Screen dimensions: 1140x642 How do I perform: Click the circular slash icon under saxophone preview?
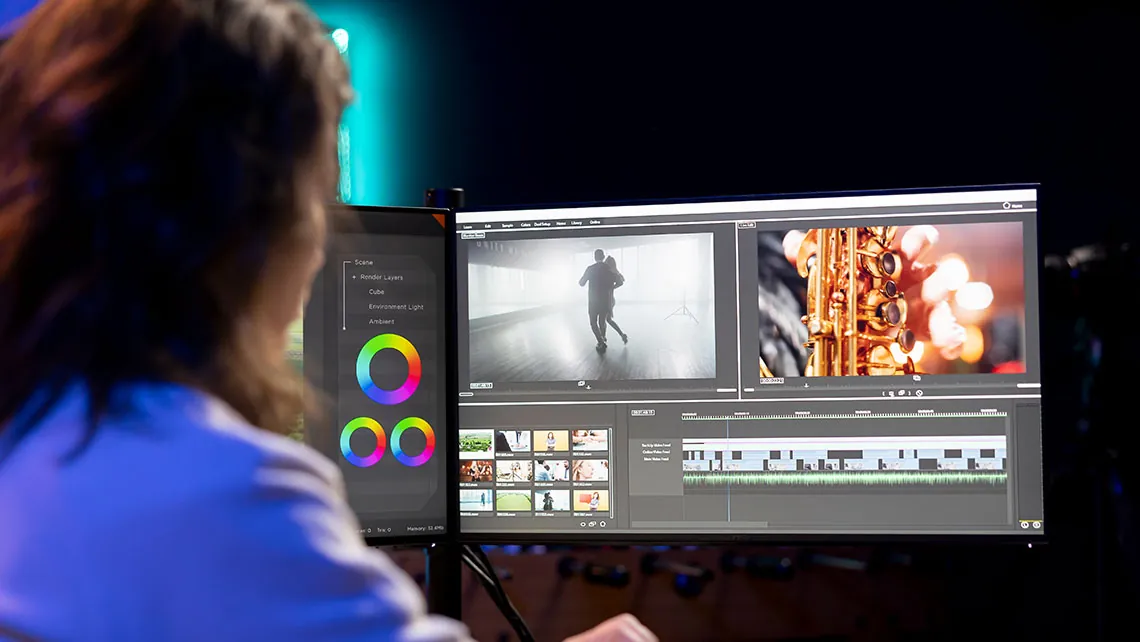pyautogui.click(x=919, y=393)
